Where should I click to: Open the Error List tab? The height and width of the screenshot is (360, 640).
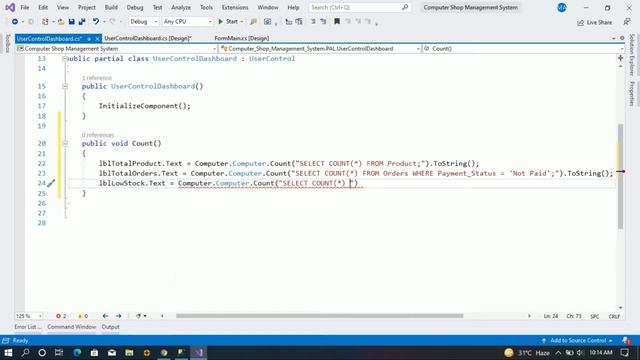[x=28, y=327]
